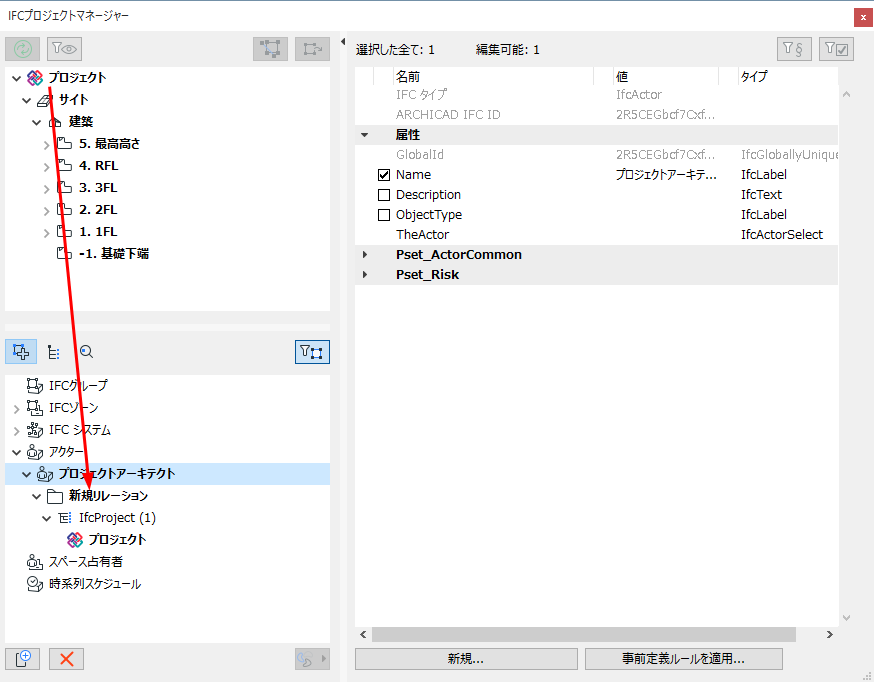The width and height of the screenshot is (874, 682).
Task: Click the greyed relation dropdown icon bottom
Action: (x=312, y=659)
